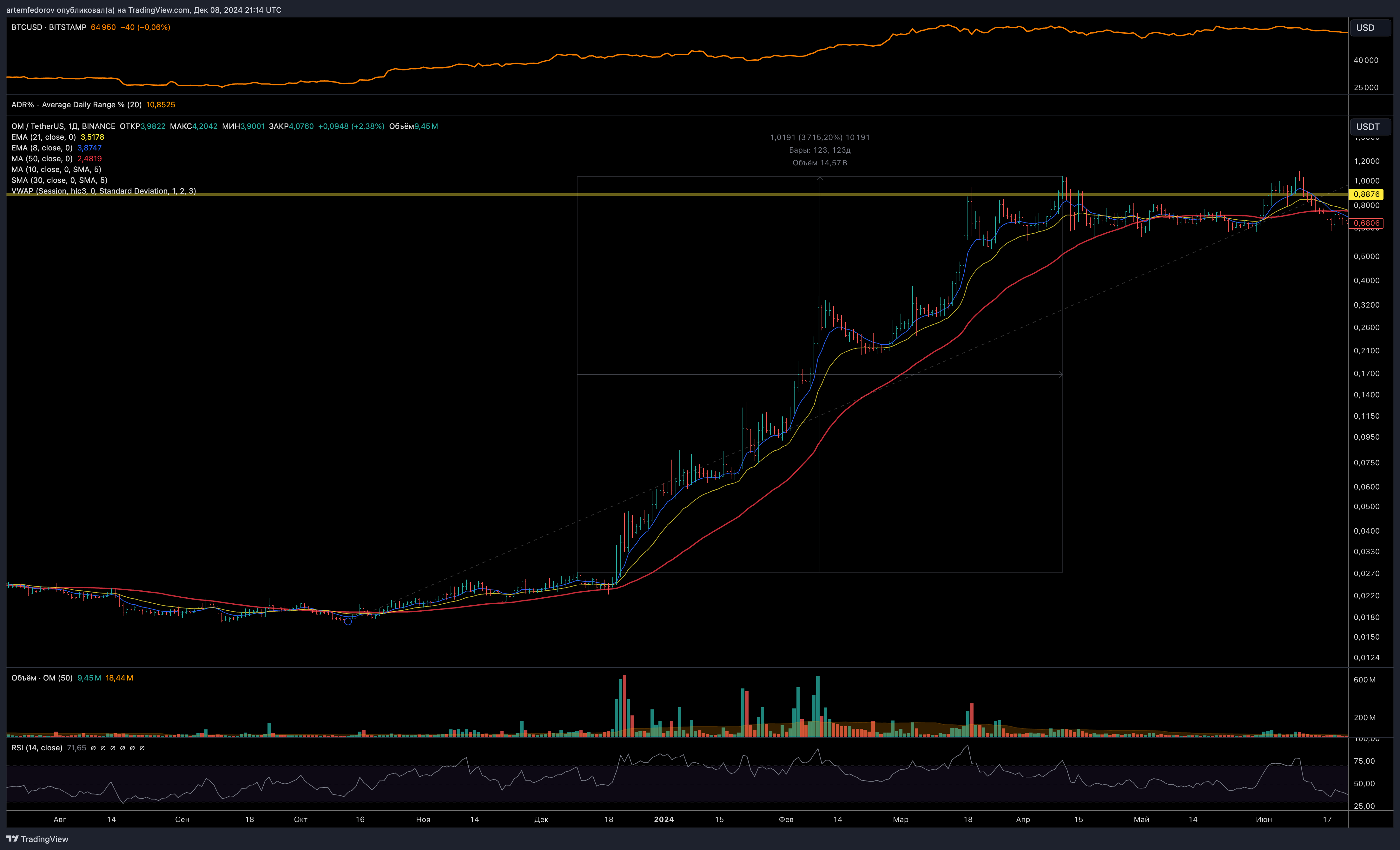Click the TradingView logo at bottom left

pos(37,839)
